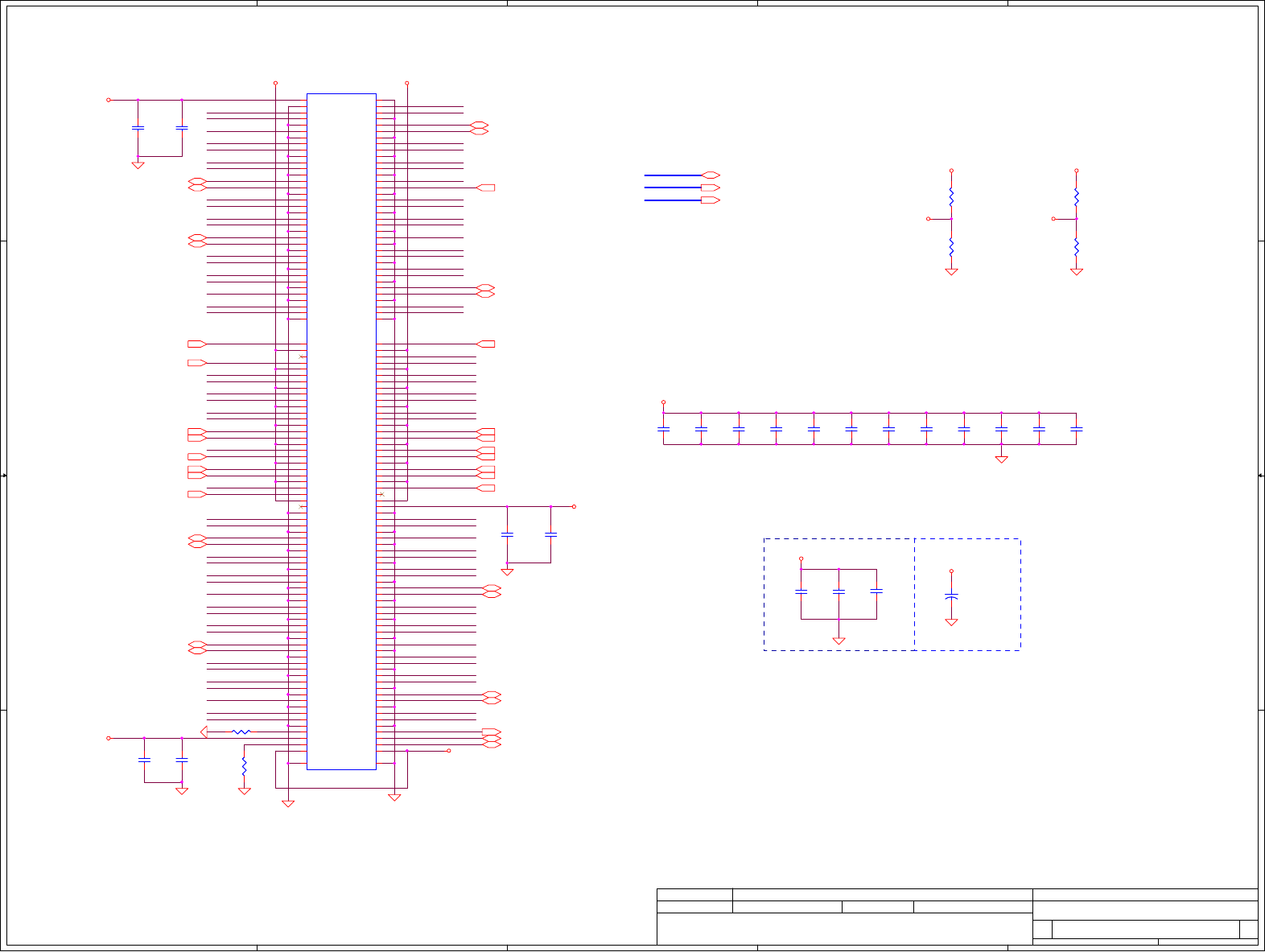Viewport: 1265px width, 952px height.
Task: Select the lower resistor of the right voltage divider
Action: coord(1077,245)
